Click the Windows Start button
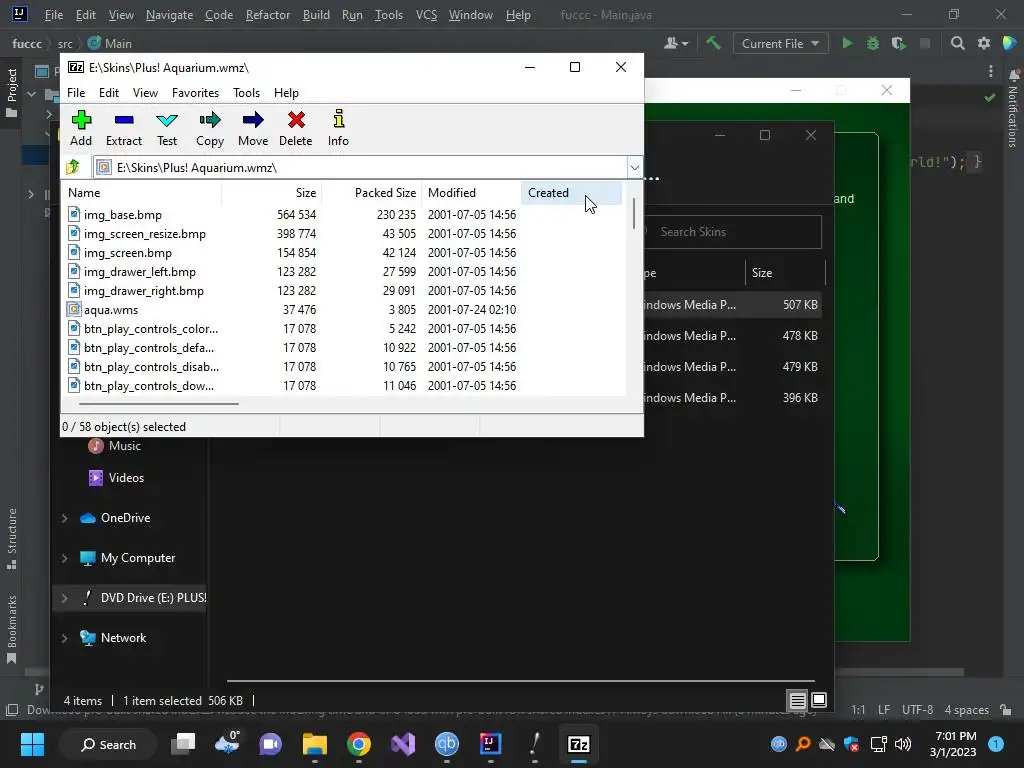1024x768 pixels. 32,744
